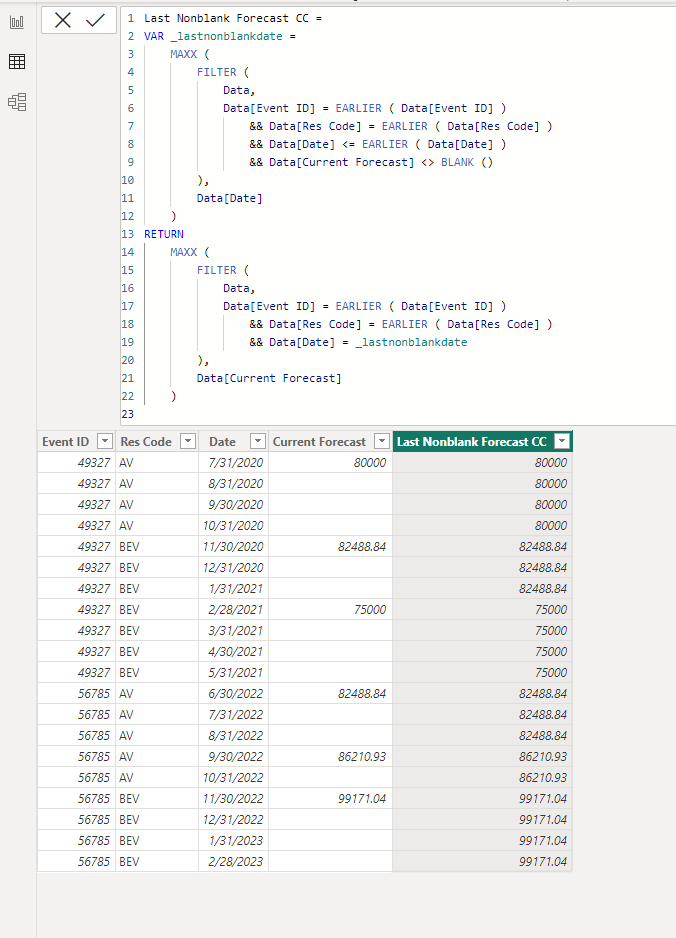Select Res Code cell in the 11/30/2020 row
The image size is (676, 938).
coord(157,546)
